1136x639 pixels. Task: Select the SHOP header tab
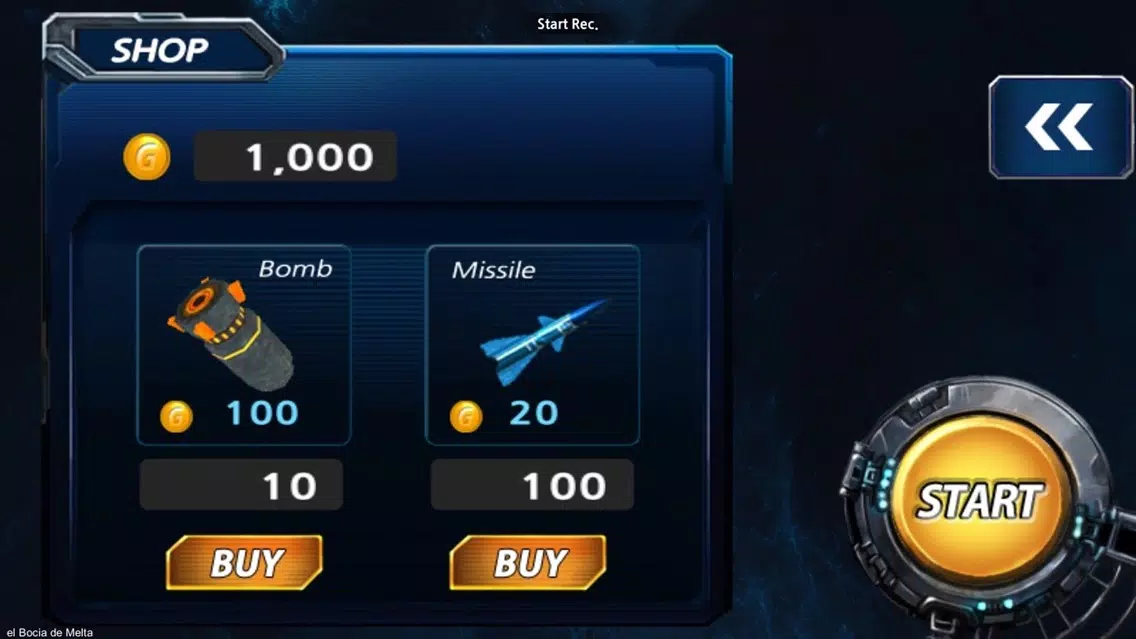[160, 50]
